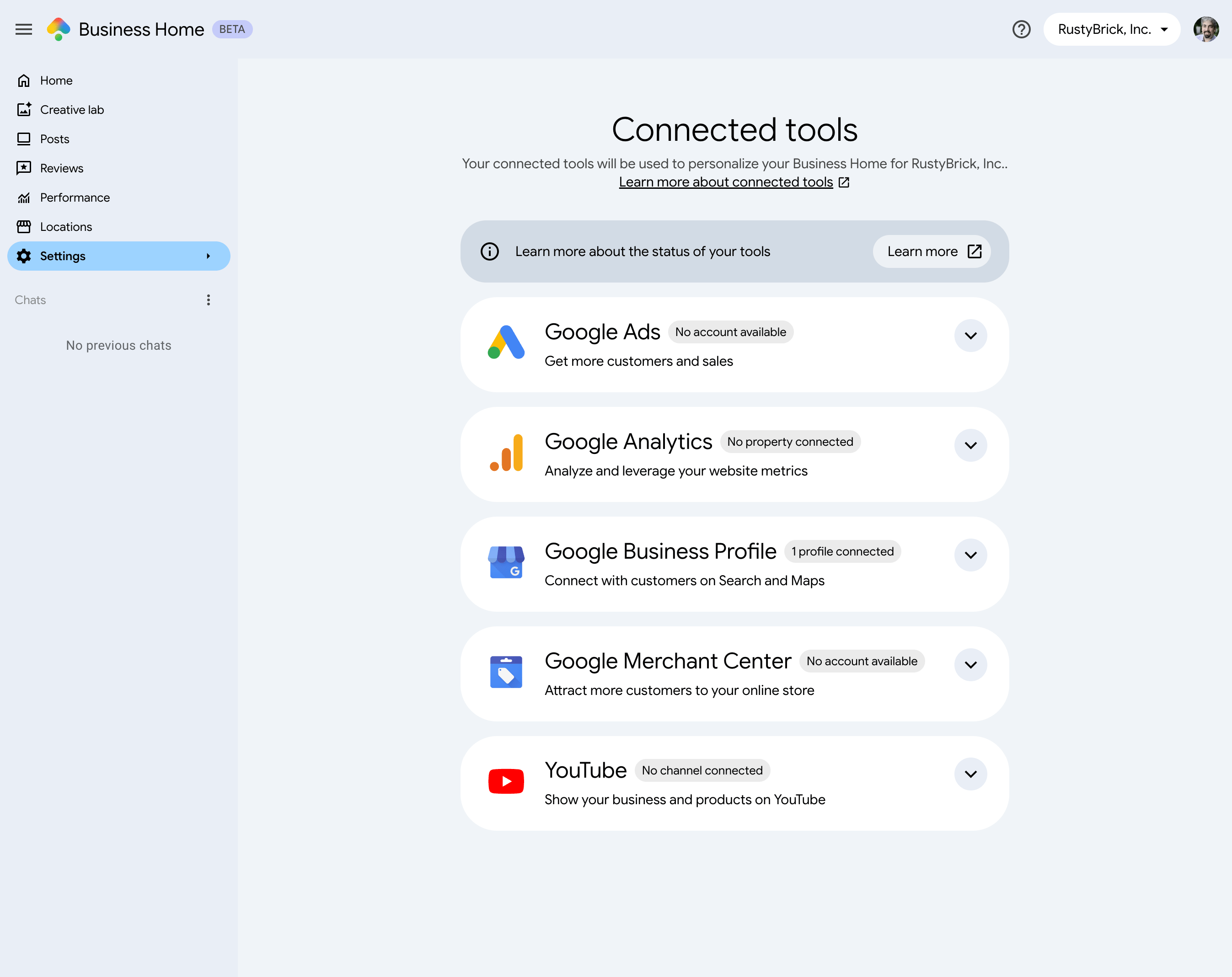Click the Settings gear icon
1232x977 pixels.
[23, 256]
